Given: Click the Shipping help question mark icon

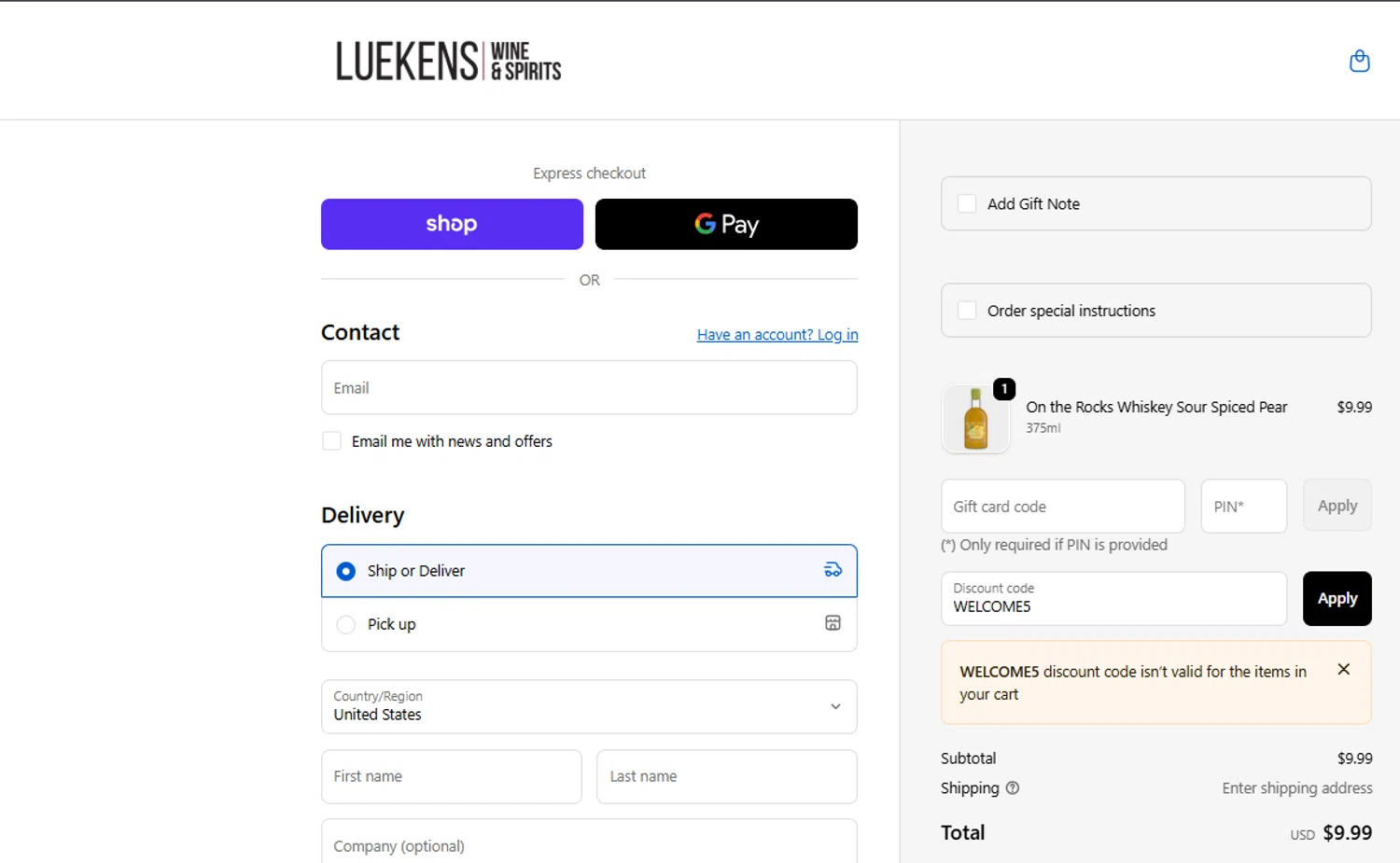Looking at the screenshot, I should pyautogui.click(x=1013, y=788).
